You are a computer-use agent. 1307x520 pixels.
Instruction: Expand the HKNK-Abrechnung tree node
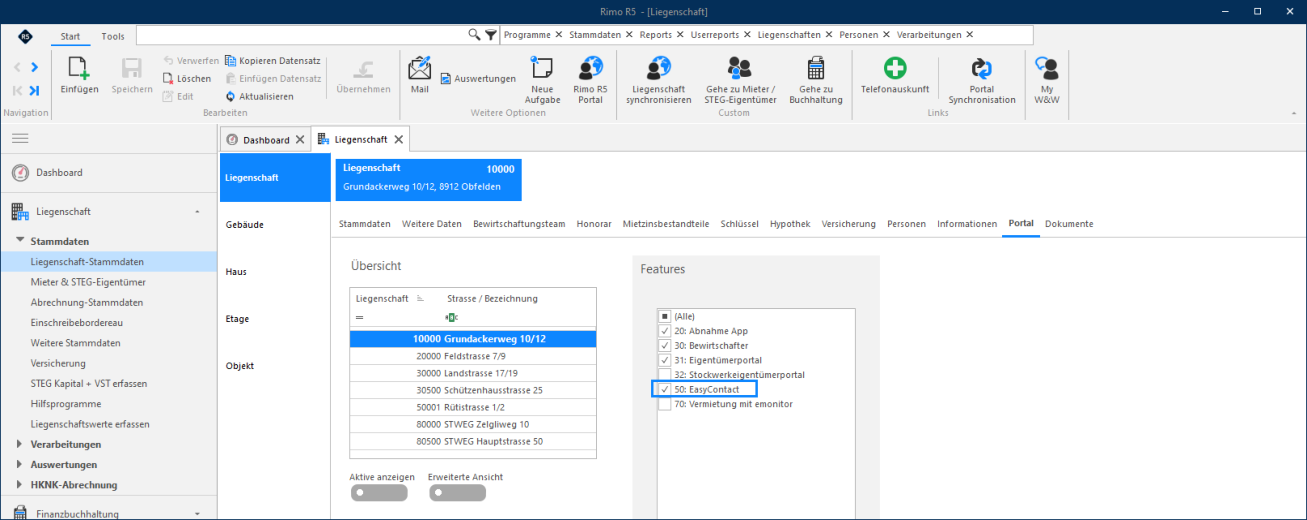click(x=20, y=485)
